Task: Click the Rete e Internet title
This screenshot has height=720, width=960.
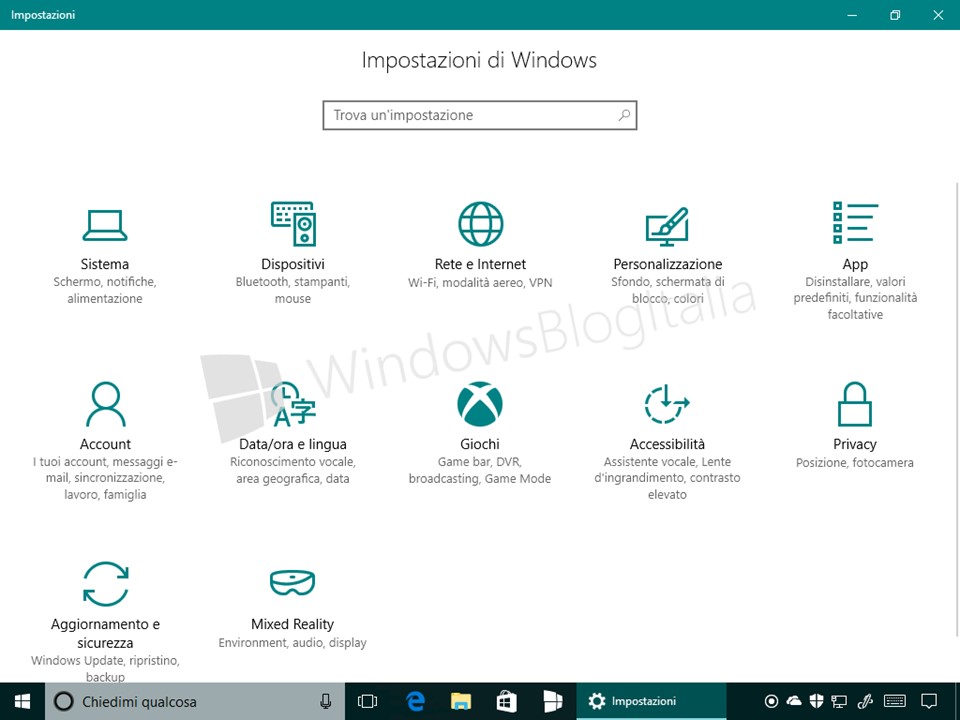Action: coord(480,264)
